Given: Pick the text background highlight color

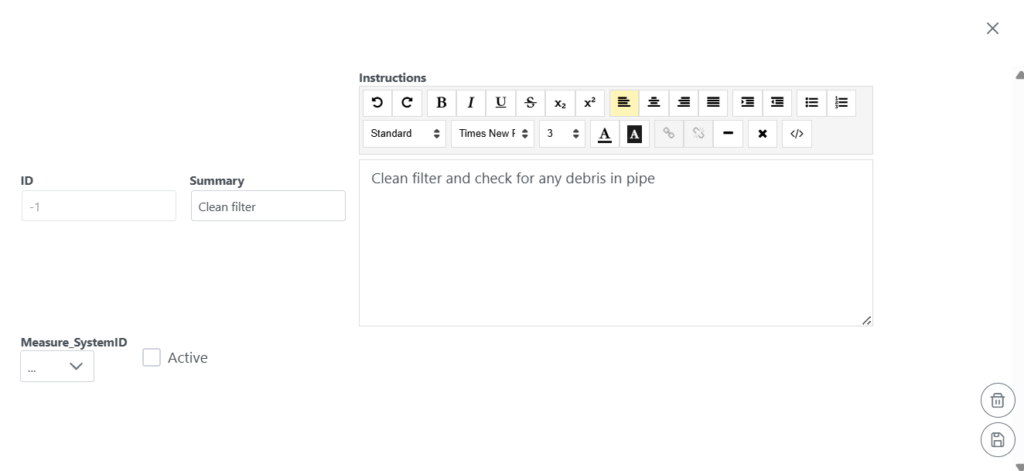Looking at the screenshot, I should coord(634,133).
